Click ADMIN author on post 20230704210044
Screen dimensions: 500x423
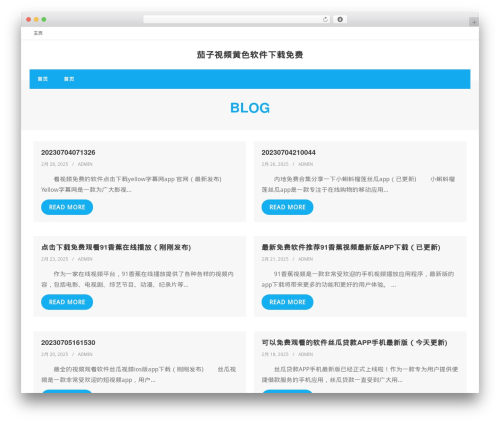pos(305,164)
